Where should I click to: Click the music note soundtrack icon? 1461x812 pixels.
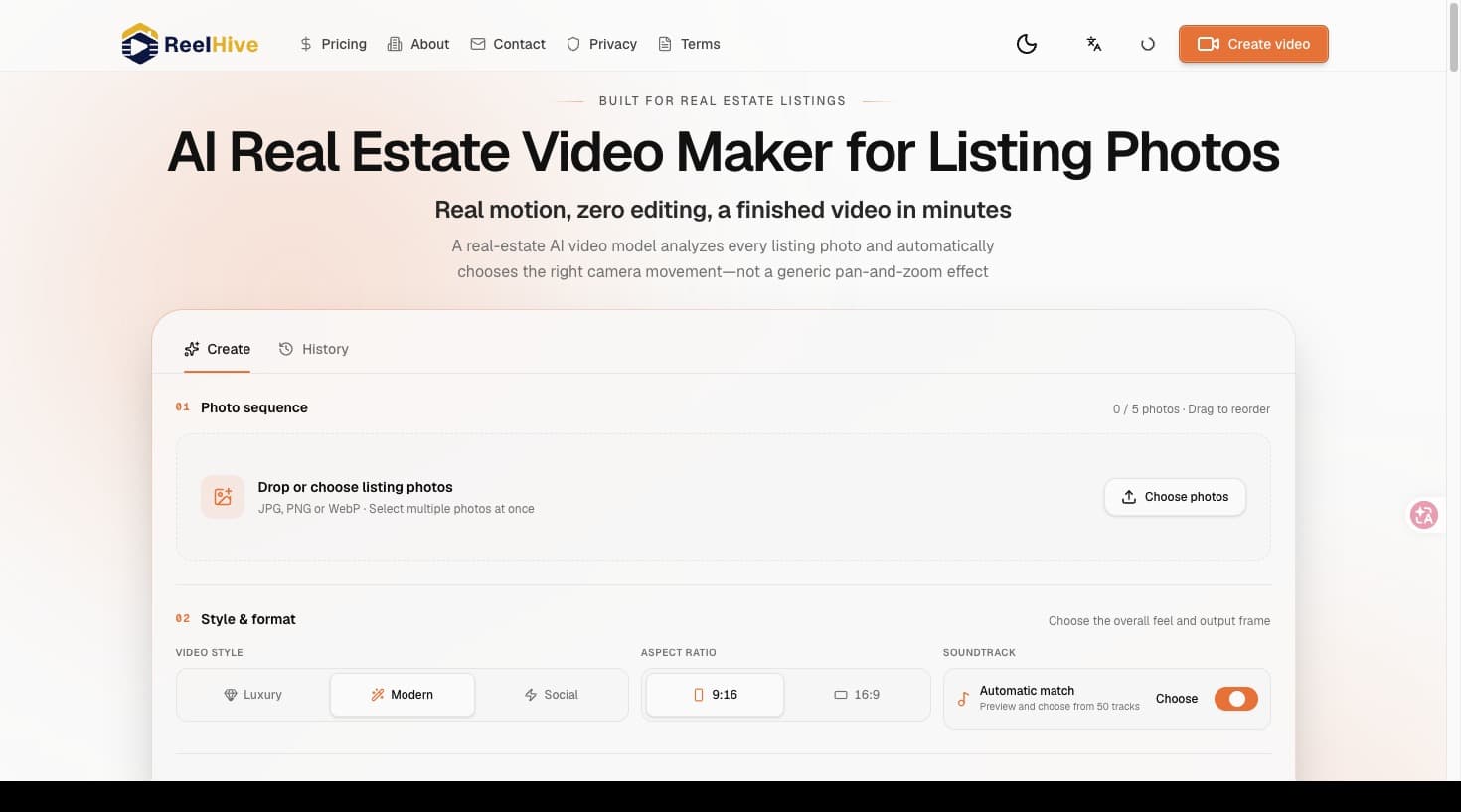(963, 699)
